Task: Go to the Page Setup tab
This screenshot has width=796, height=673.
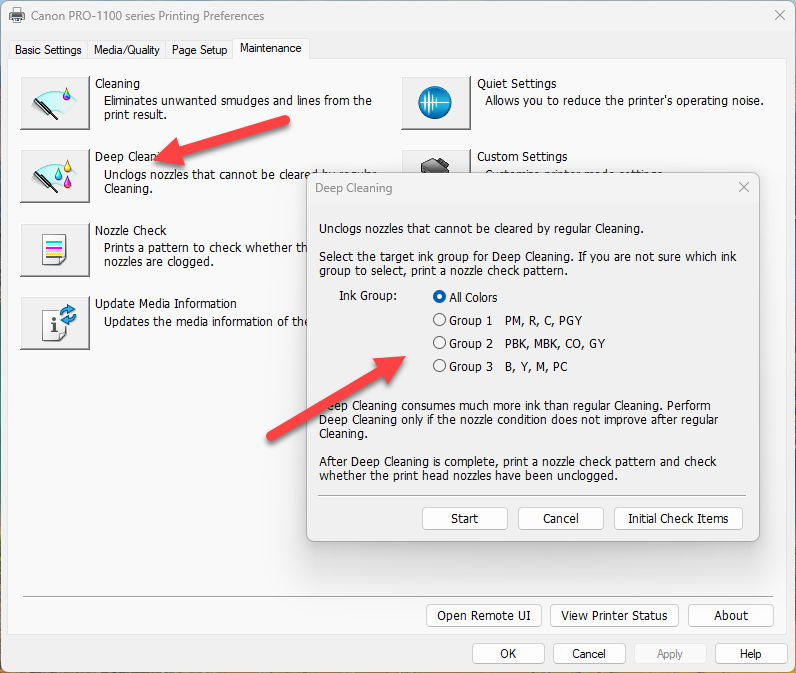Action: [x=200, y=49]
